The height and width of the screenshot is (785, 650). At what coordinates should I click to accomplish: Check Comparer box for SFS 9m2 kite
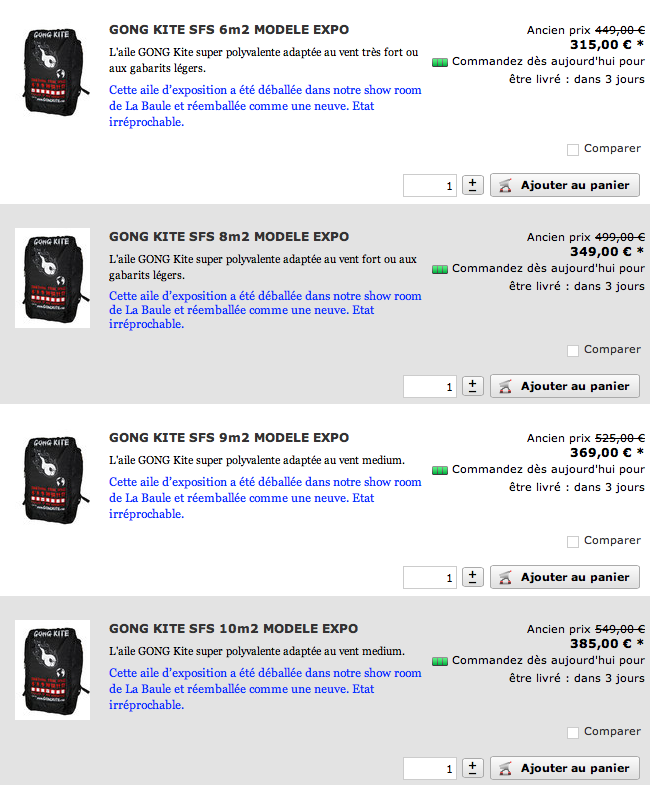573,541
